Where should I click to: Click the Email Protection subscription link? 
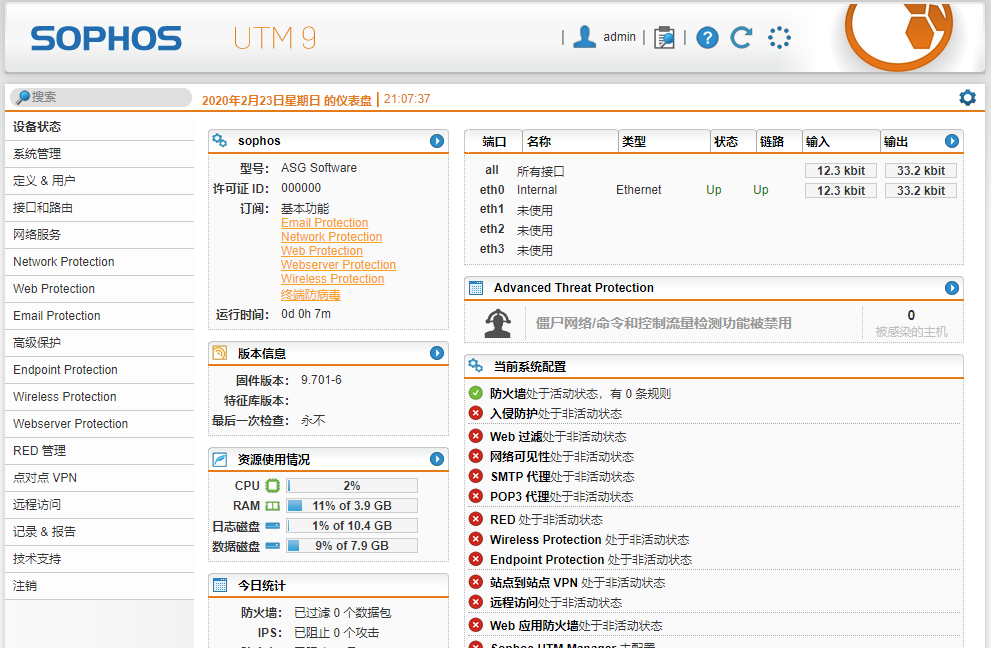[x=324, y=222]
